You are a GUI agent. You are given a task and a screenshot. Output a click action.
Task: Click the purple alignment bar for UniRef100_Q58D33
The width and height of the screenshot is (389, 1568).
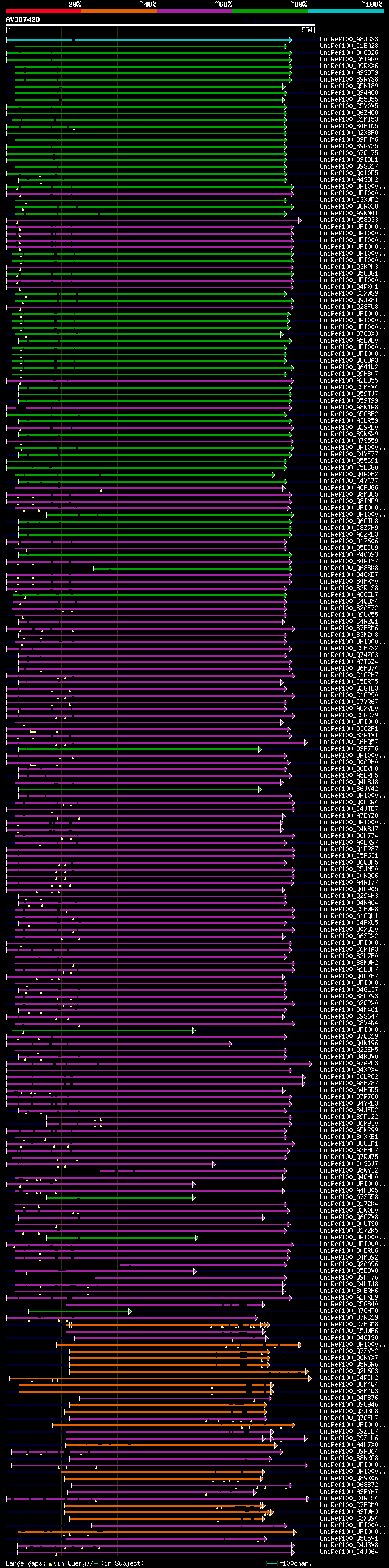click(154, 220)
